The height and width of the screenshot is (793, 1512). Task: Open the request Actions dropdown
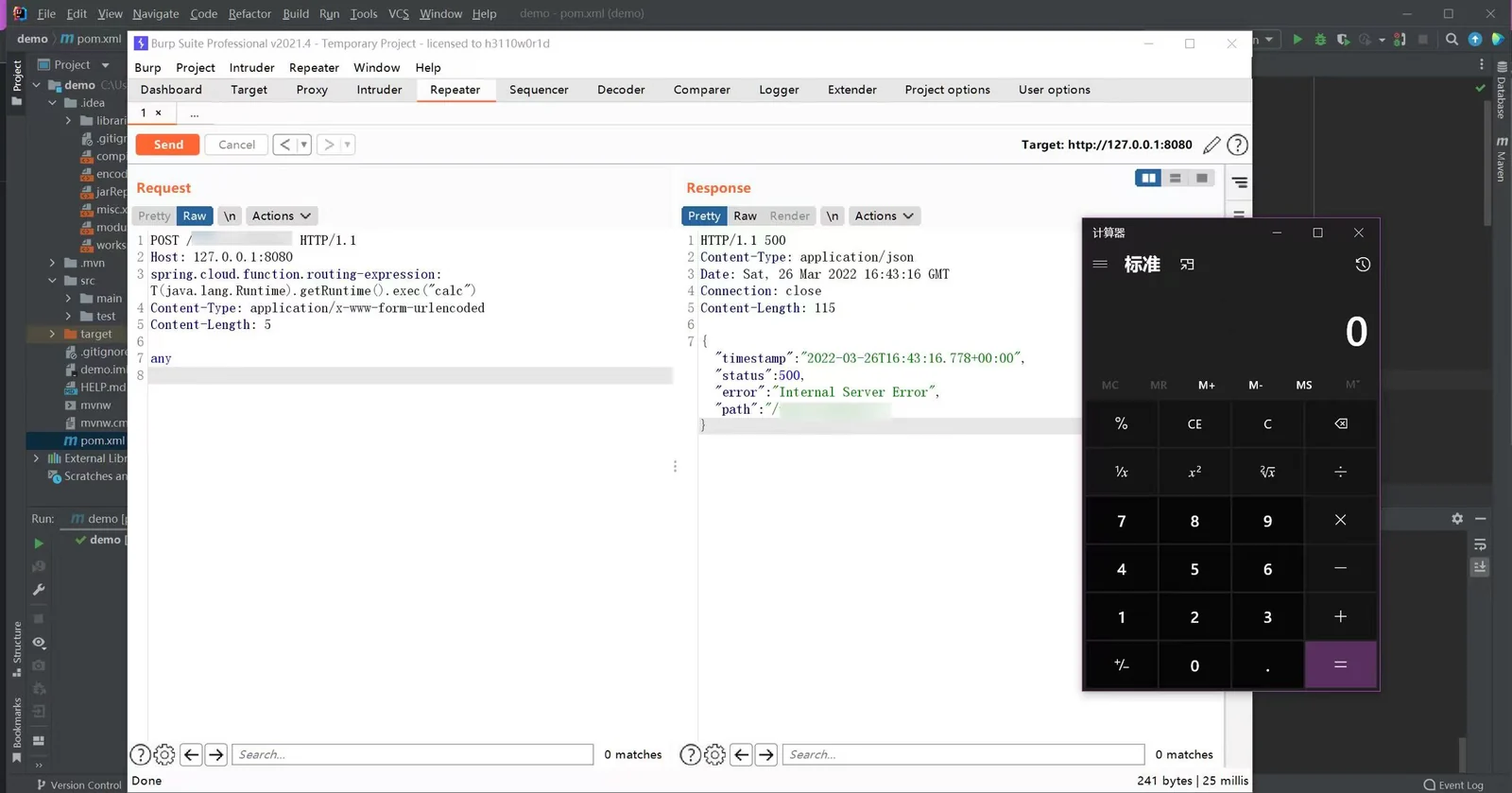[x=281, y=215]
